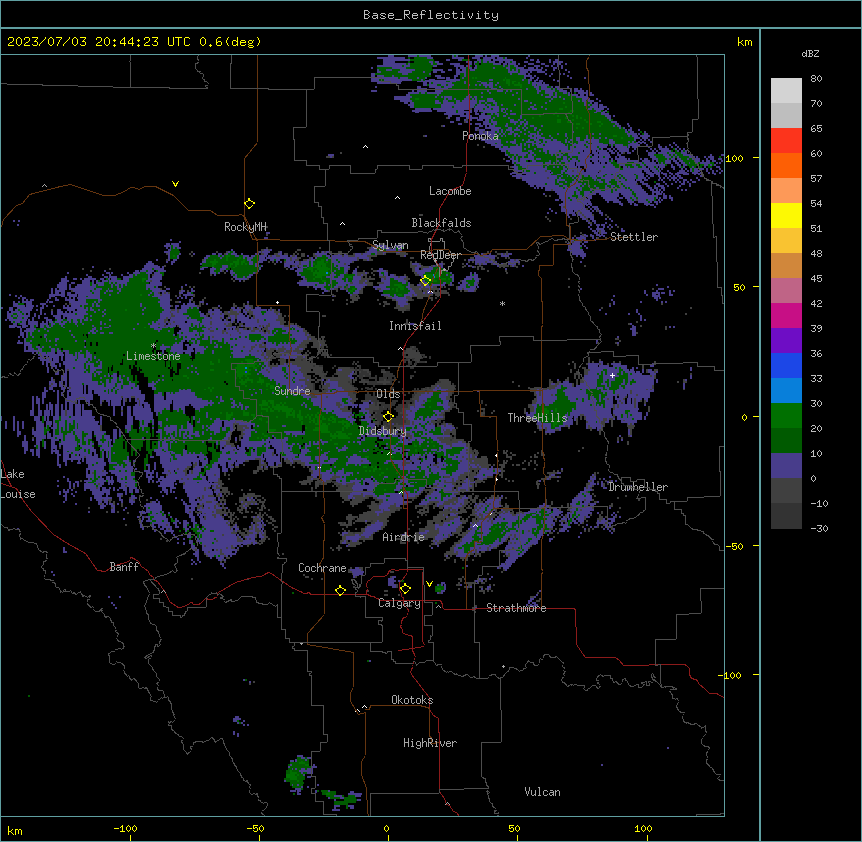Click the Olds city label
862x842 pixels.
tap(388, 394)
